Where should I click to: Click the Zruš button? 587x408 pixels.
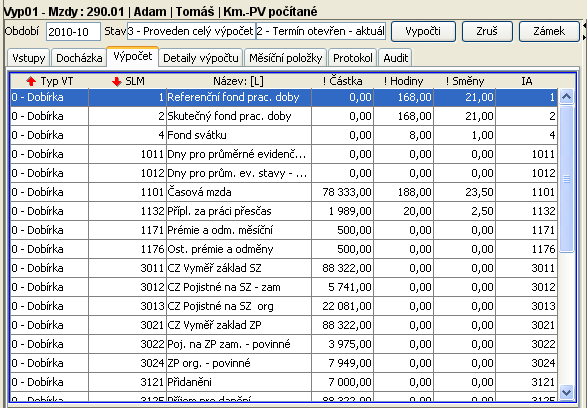tap(487, 31)
